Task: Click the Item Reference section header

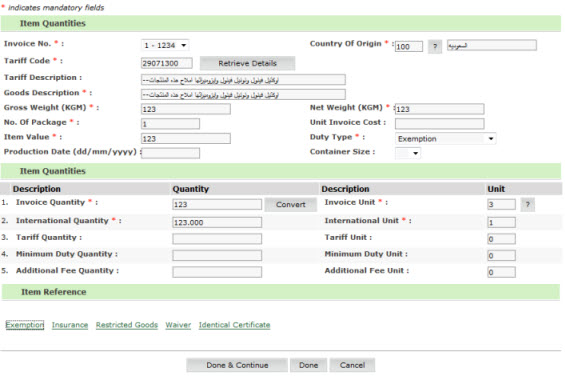Action: [281, 292]
